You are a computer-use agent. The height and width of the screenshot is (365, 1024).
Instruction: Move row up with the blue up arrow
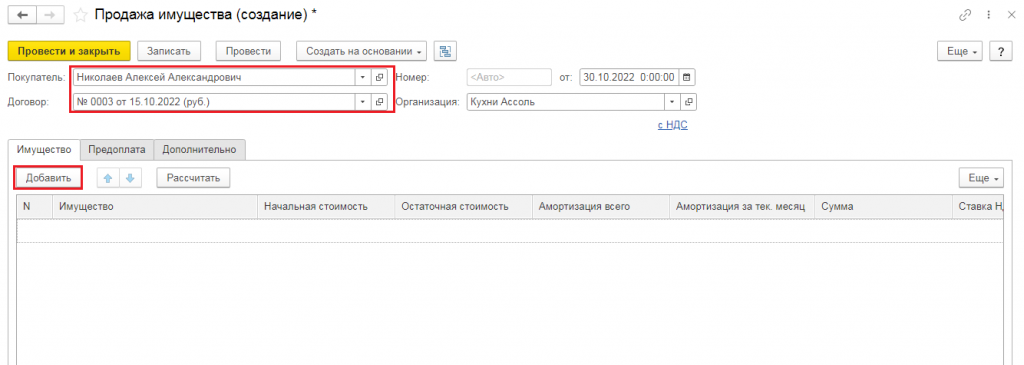click(108, 178)
